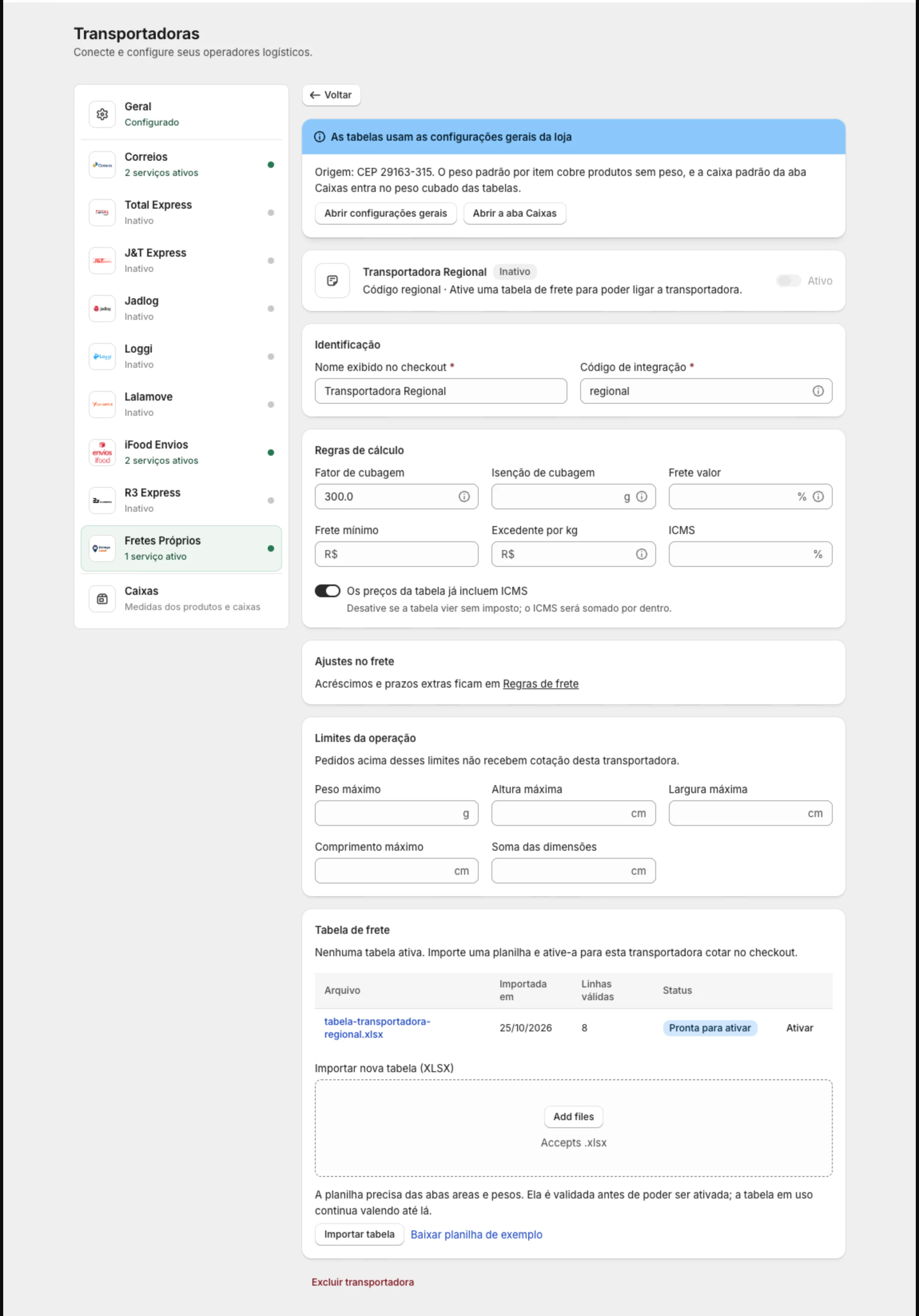This screenshot has width=919, height=1316.
Task: Click Abrir a aba Caixas button
Action: pyautogui.click(x=515, y=213)
